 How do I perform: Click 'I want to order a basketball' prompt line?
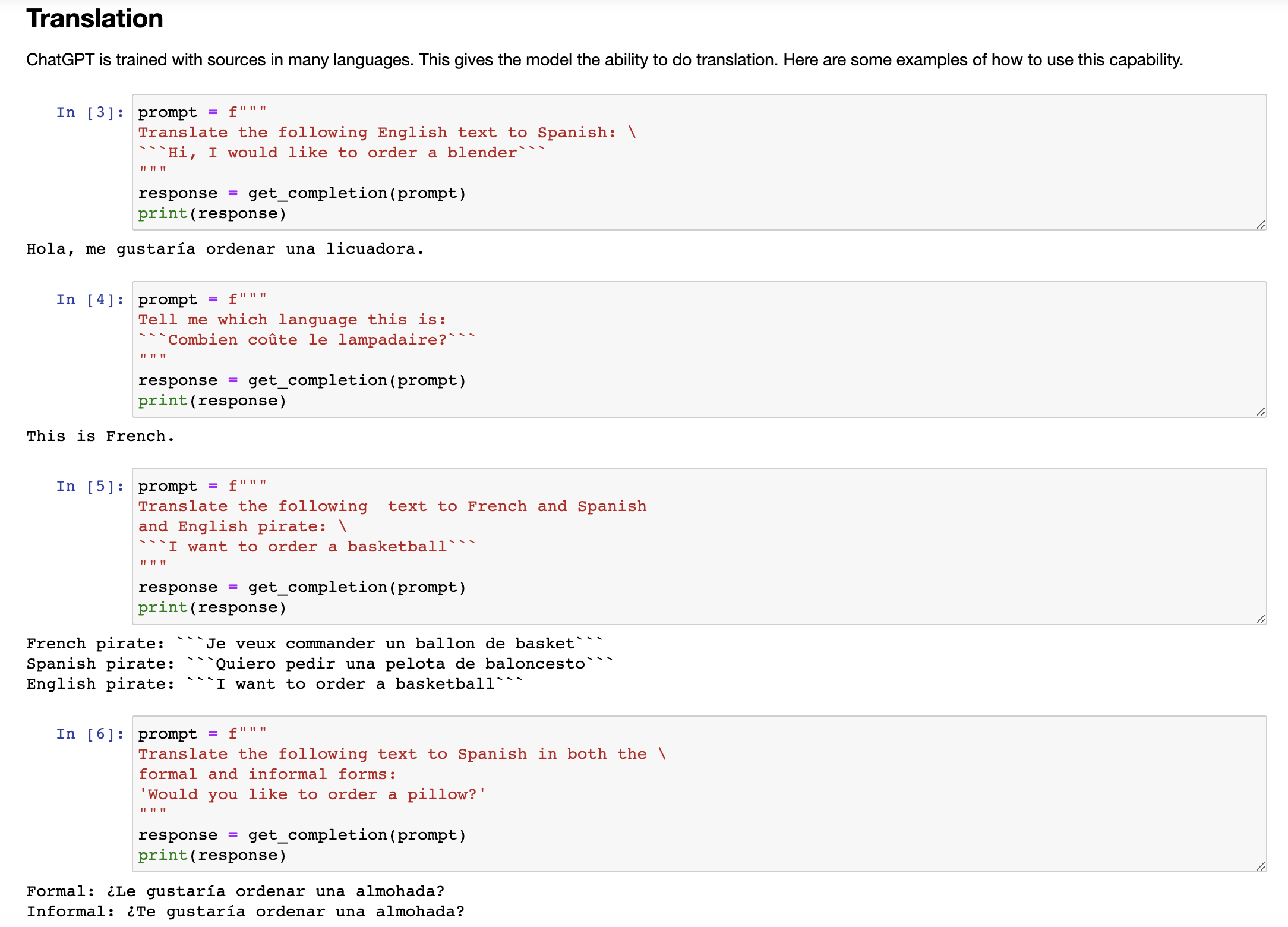(307, 547)
